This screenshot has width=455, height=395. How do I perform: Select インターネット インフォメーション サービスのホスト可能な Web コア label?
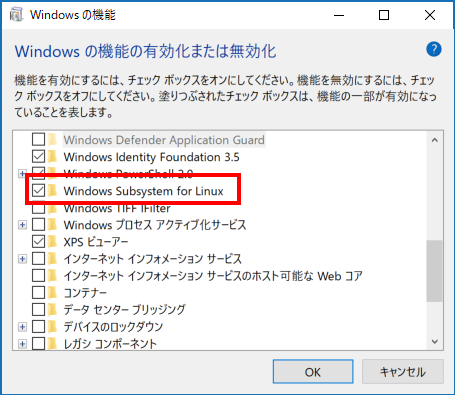coord(213,276)
